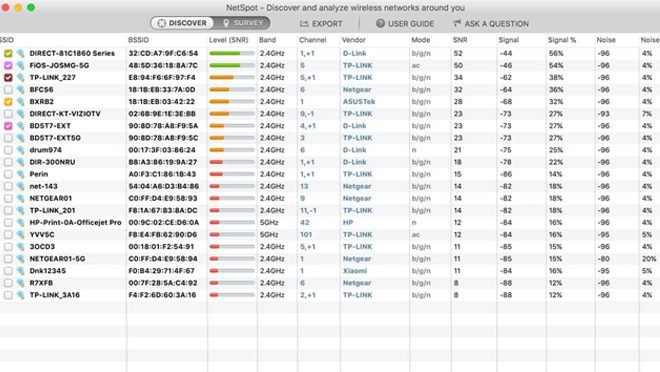
Task: Sort by Mode column header
Action: click(421, 40)
